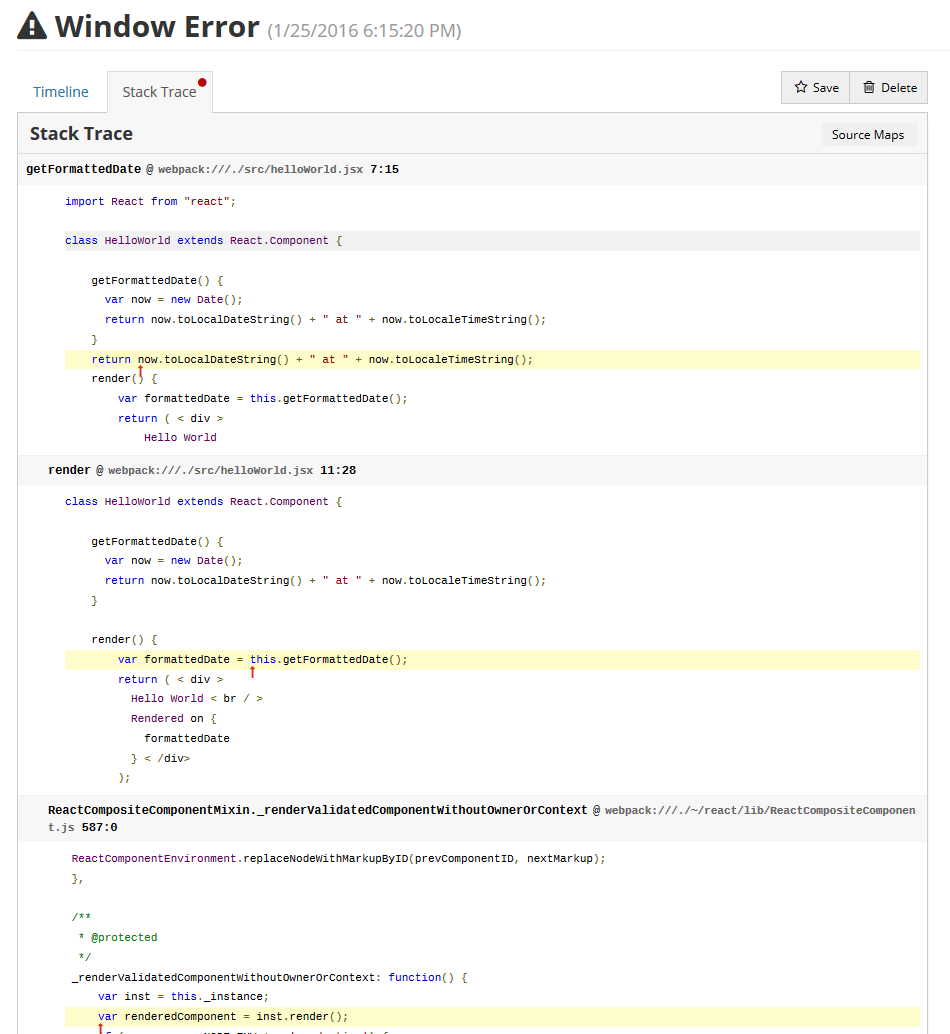Click the timestamp 1/25/2016 6:15:20 PM
This screenshot has height=1034, width=950.
click(364, 31)
